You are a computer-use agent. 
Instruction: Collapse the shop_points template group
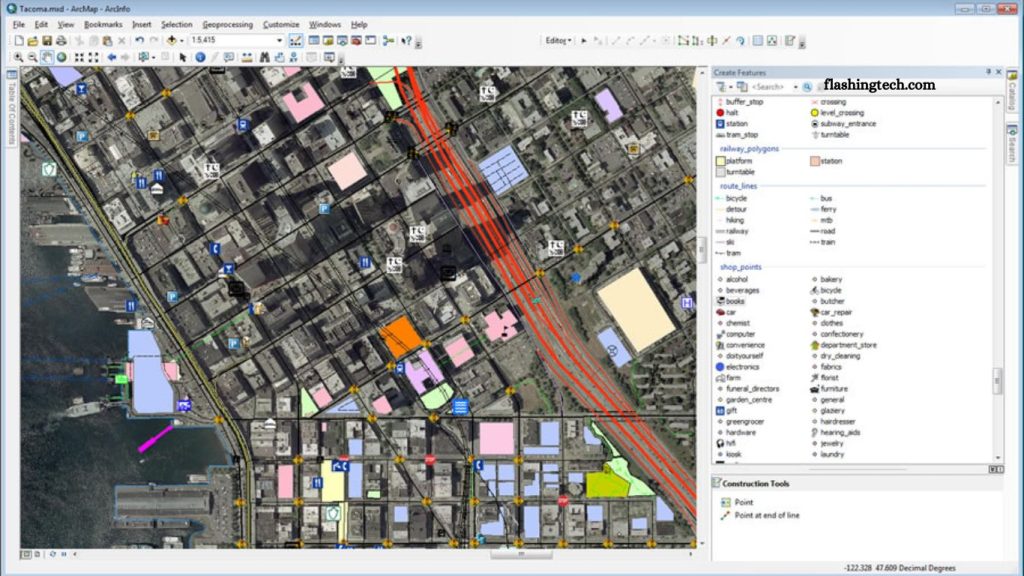741,267
